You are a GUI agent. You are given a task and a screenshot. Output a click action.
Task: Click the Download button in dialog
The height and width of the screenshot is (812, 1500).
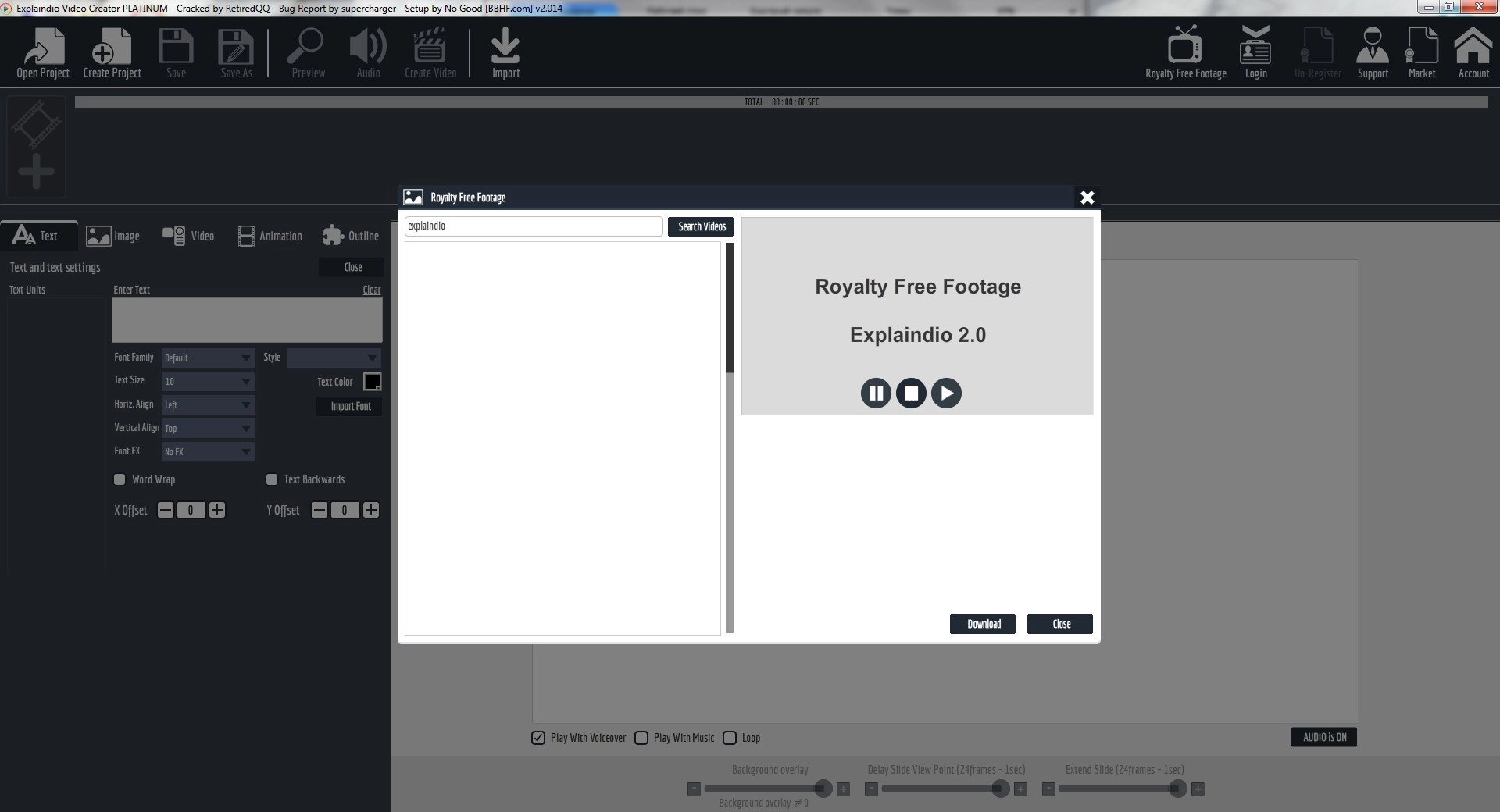(x=983, y=624)
